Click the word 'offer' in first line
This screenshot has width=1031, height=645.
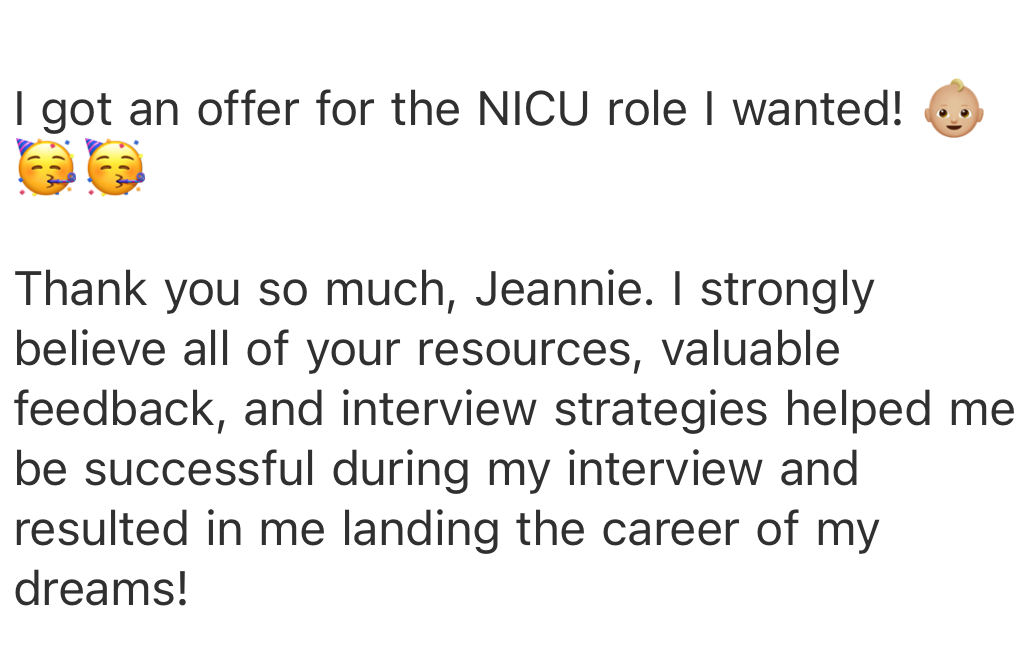pyautogui.click(x=248, y=109)
